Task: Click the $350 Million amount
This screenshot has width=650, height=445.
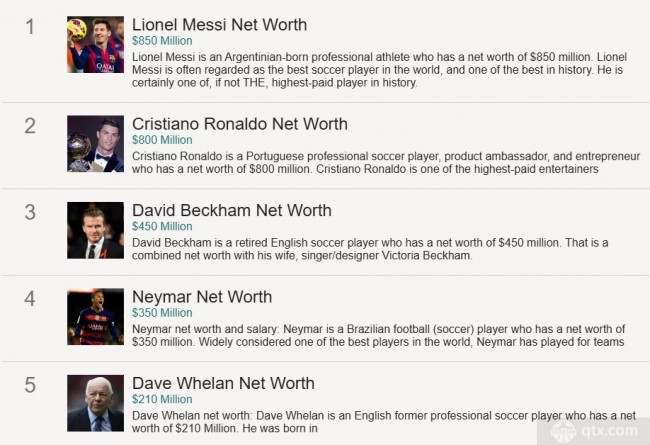Action: click(x=162, y=313)
